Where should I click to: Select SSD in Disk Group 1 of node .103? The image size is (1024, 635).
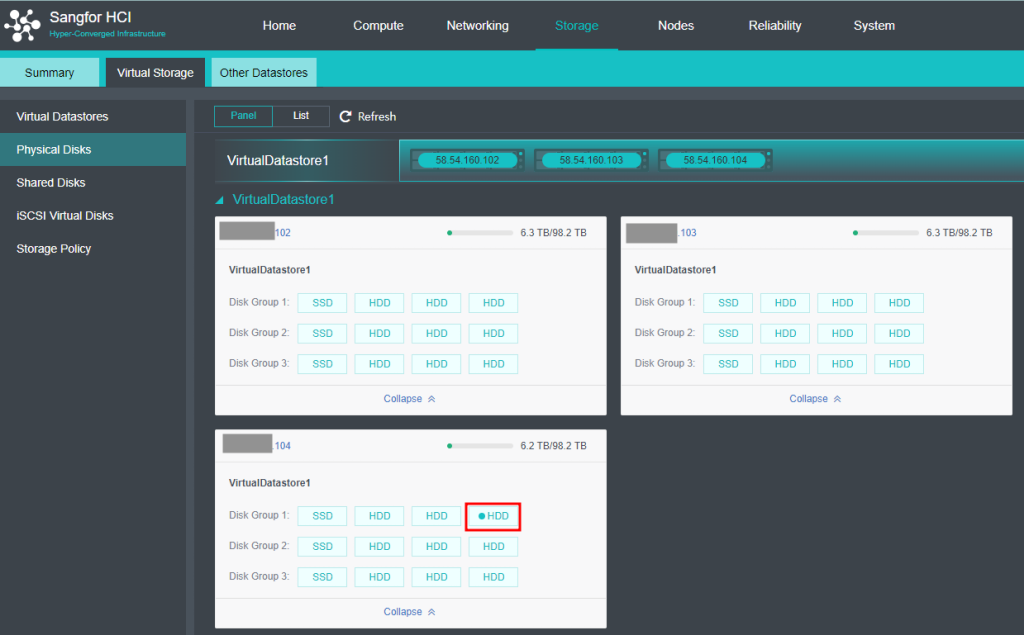[728, 303]
